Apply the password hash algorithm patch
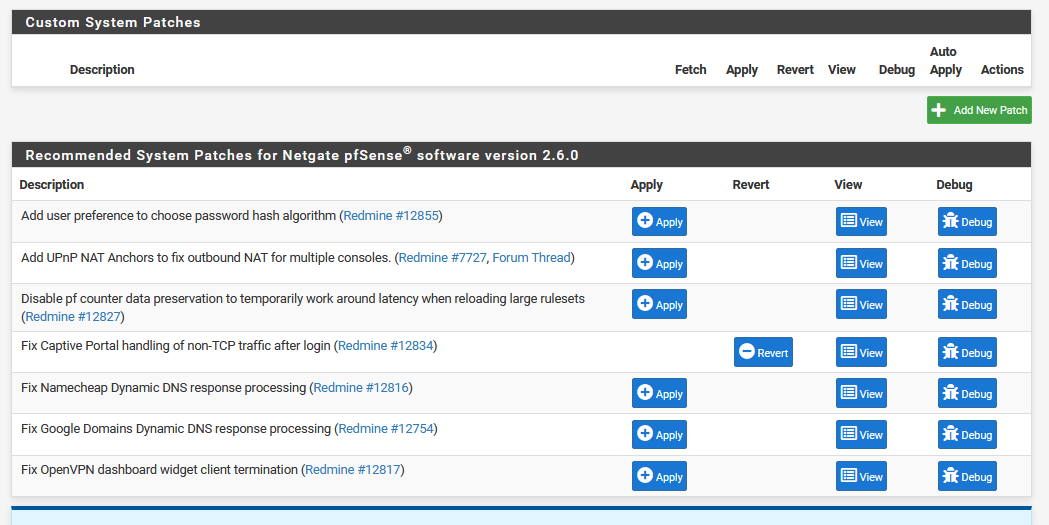Viewport: 1049px width, 525px height. 659,221
